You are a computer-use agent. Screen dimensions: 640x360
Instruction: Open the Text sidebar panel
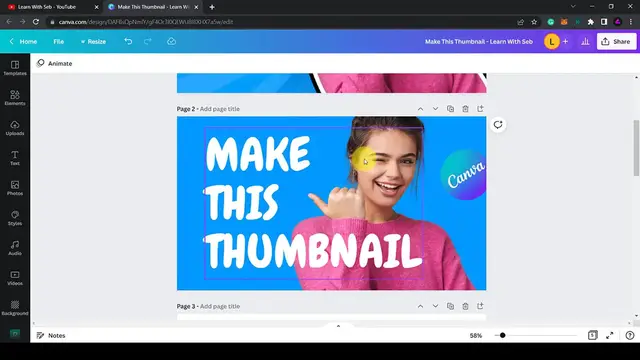coord(15,158)
